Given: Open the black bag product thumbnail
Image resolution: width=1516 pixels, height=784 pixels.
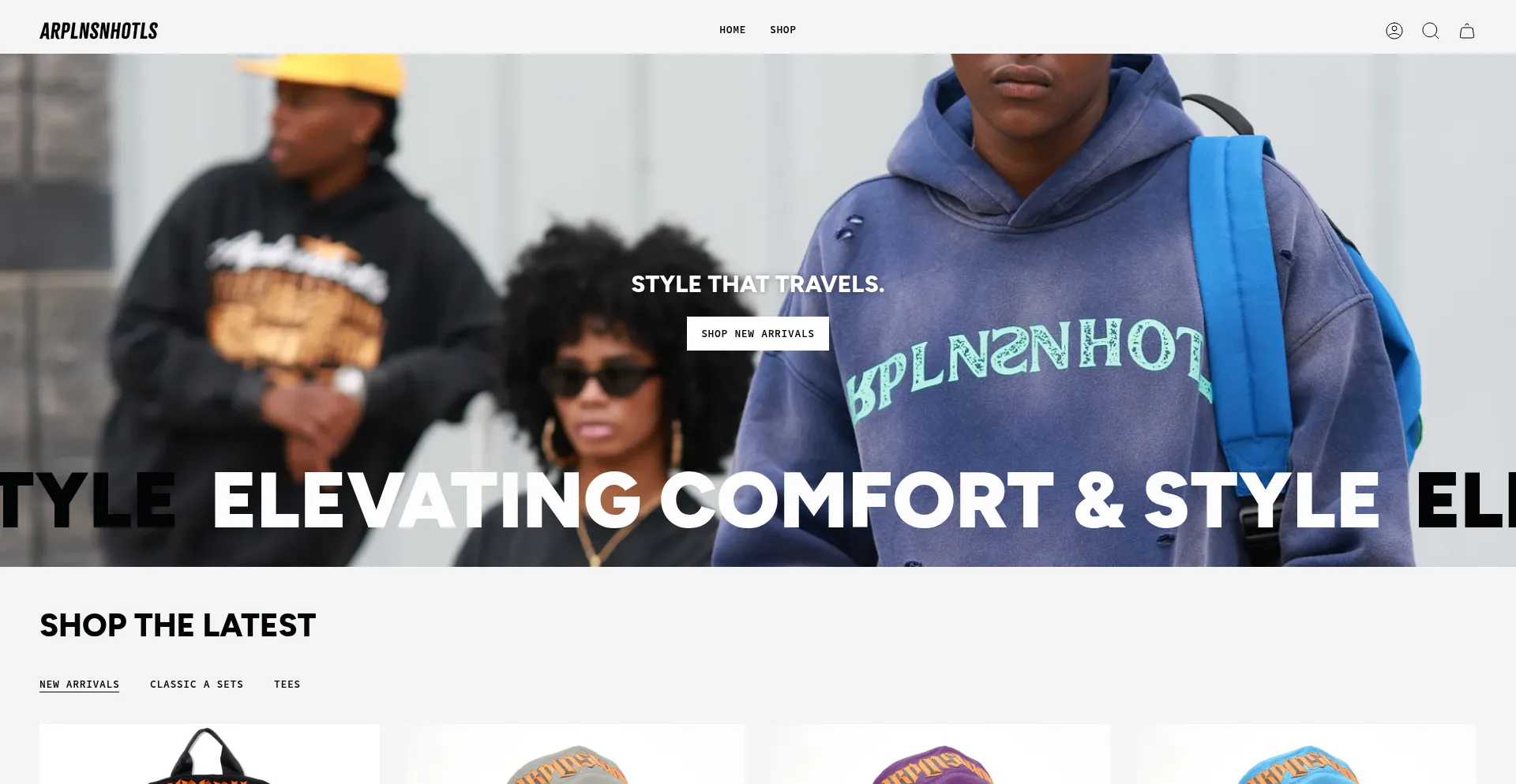Looking at the screenshot, I should 209,754.
